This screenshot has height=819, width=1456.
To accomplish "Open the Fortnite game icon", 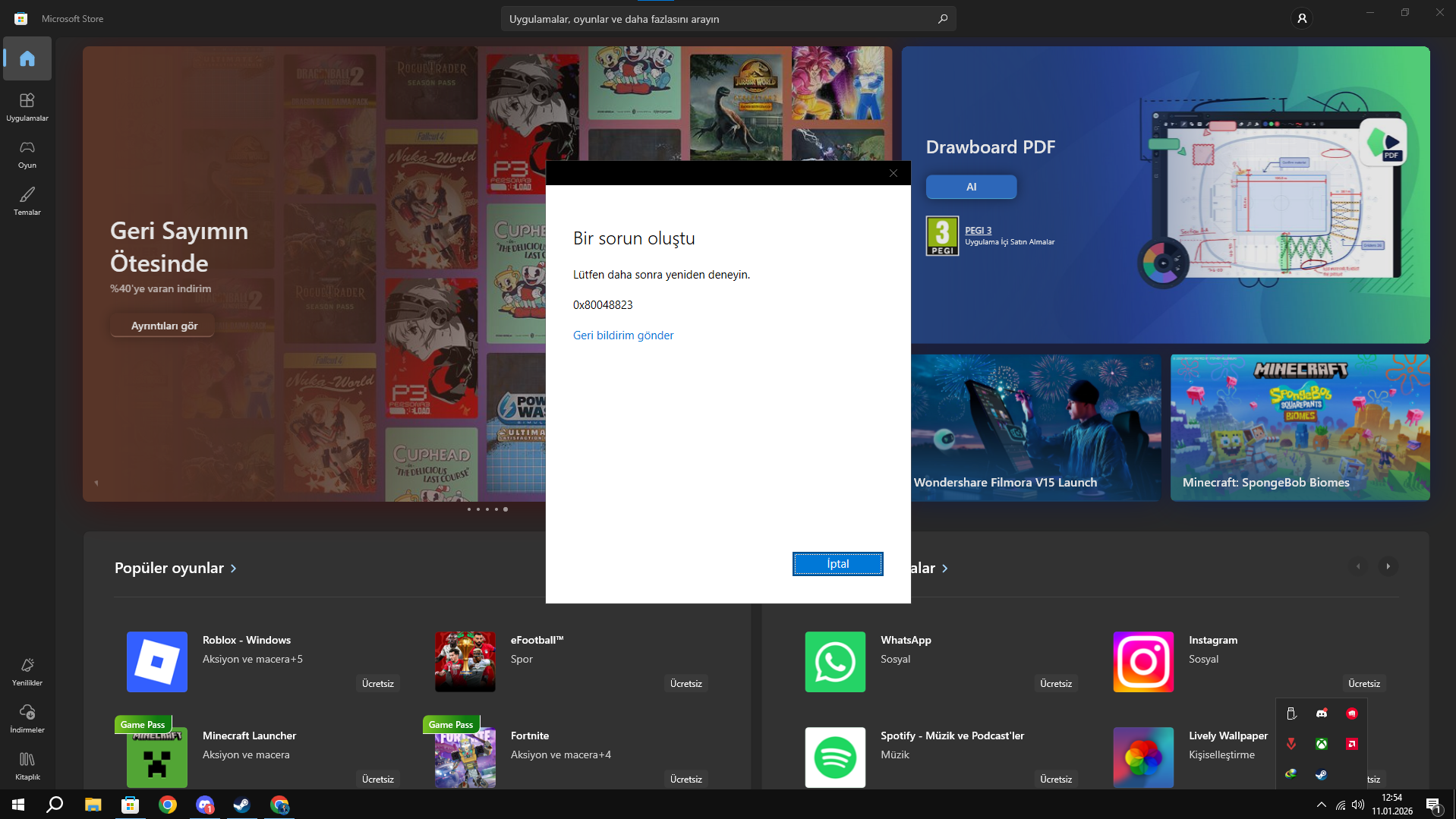I will pyautogui.click(x=465, y=758).
